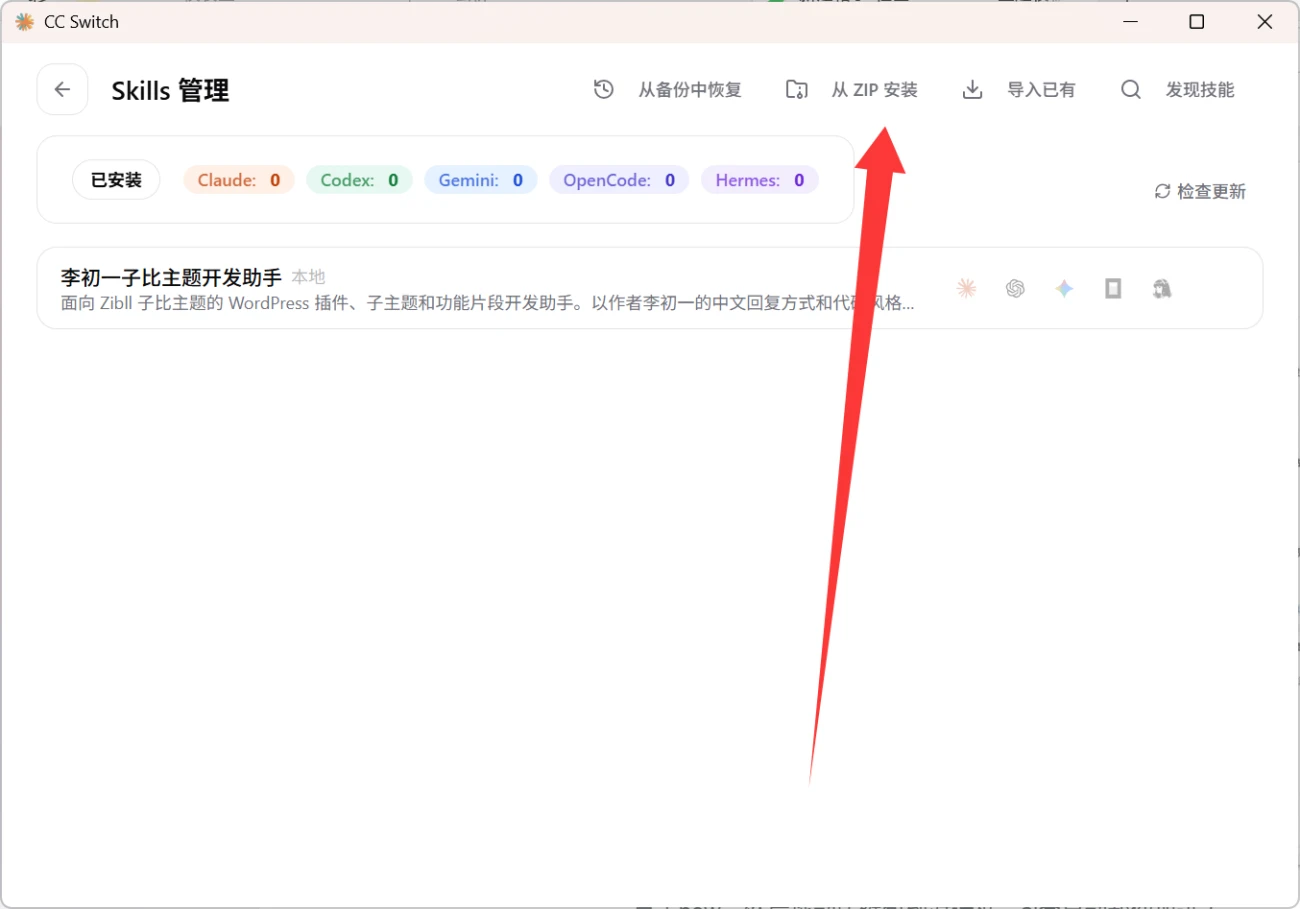Filter by the Gemini: 0 badge

(x=481, y=180)
